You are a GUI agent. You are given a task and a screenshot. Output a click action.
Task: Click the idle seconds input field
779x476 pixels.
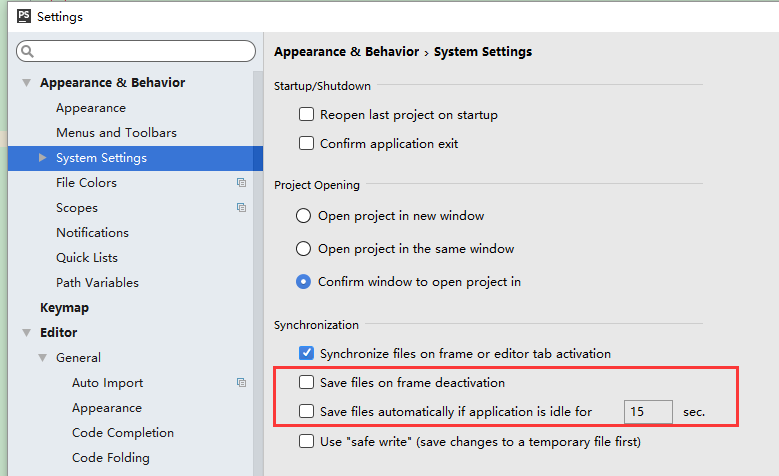tap(648, 411)
